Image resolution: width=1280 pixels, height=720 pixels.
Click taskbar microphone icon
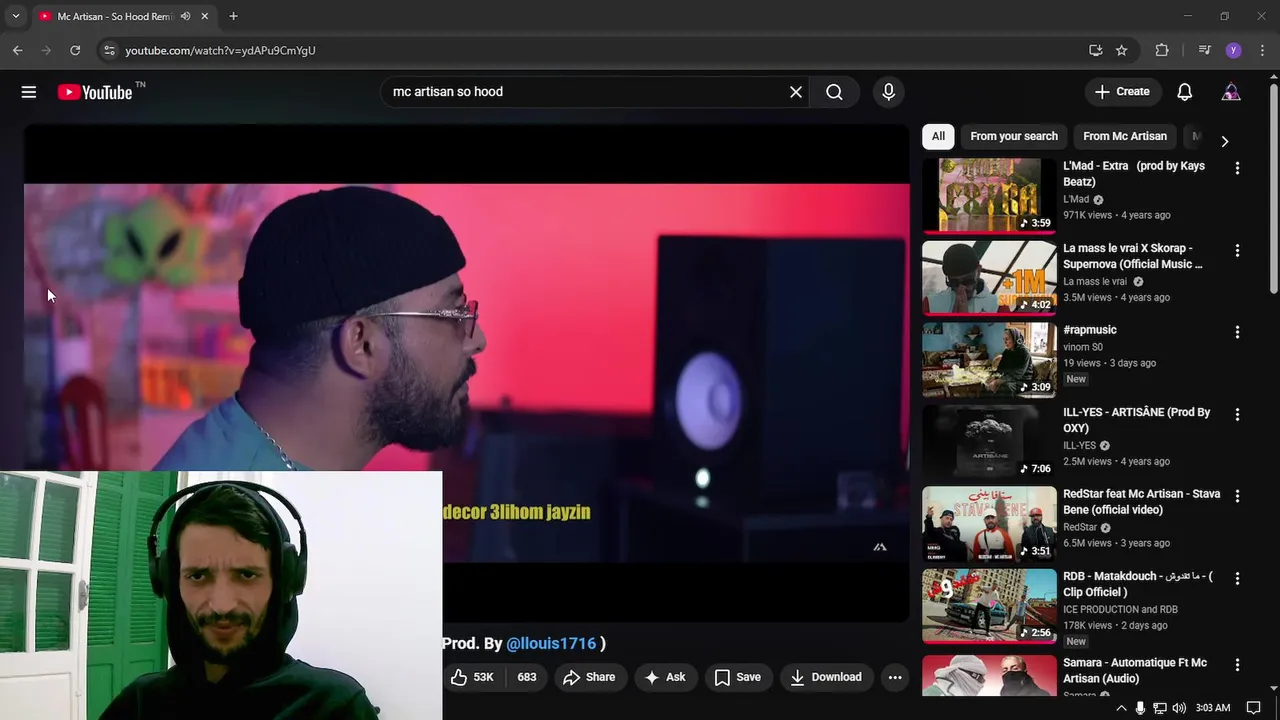[1140, 708]
